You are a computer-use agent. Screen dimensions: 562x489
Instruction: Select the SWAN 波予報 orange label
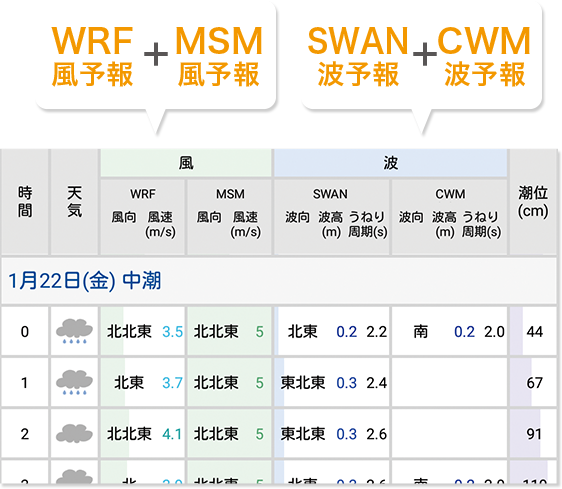pos(358,56)
